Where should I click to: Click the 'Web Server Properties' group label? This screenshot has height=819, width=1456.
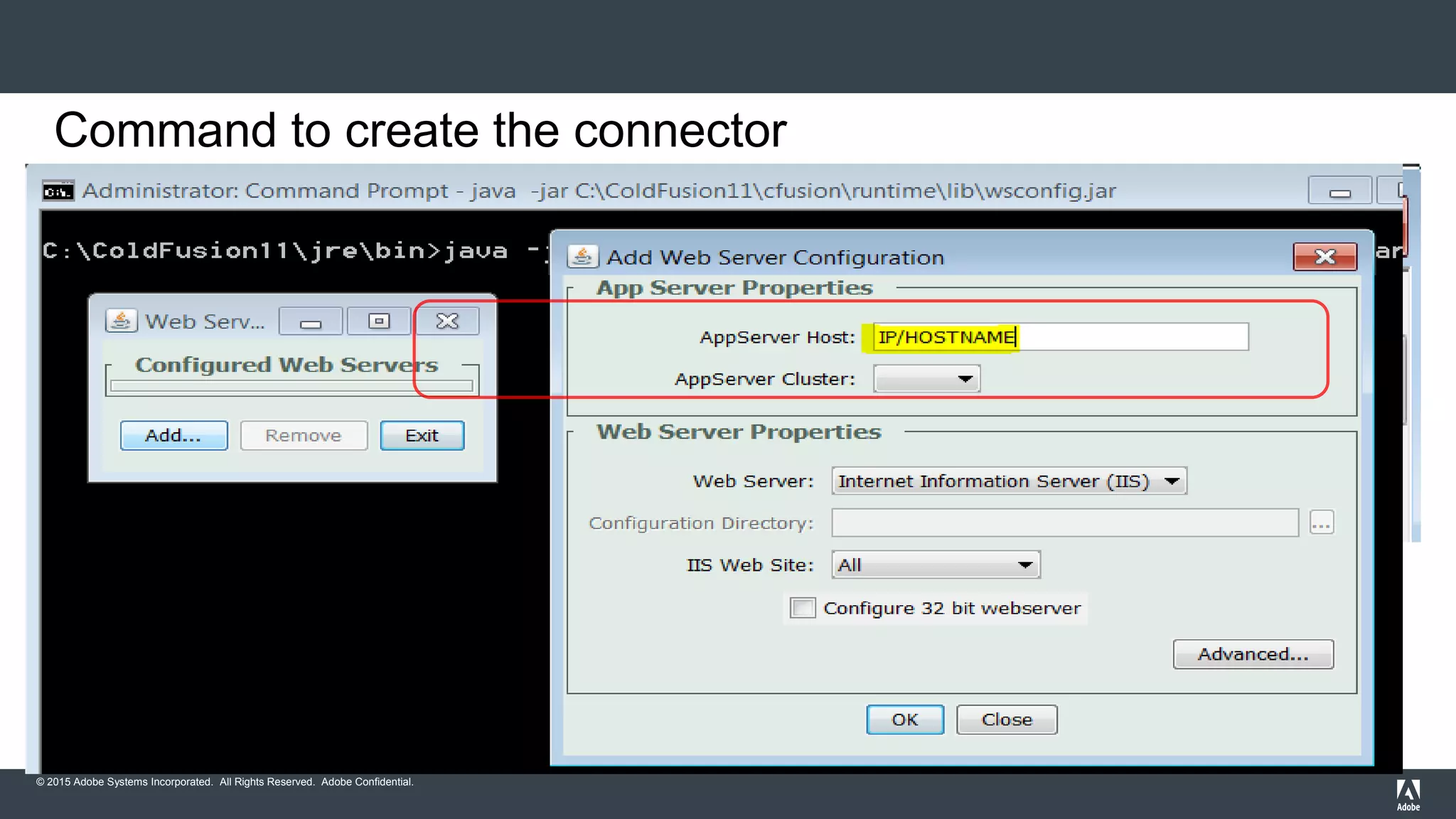coord(739,432)
